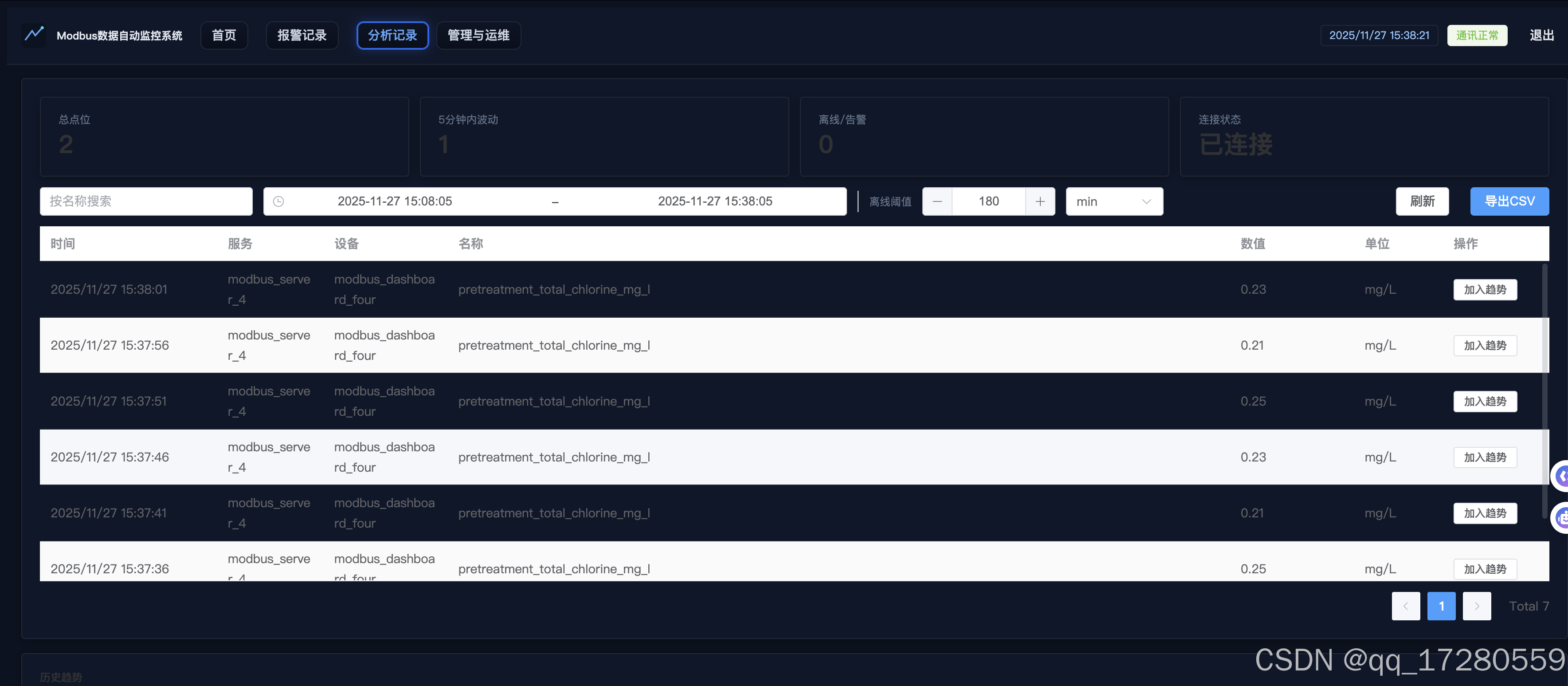Viewport: 1568px width, 686px height.
Task: Switch to 报警记录 tab
Action: pyautogui.click(x=302, y=35)
